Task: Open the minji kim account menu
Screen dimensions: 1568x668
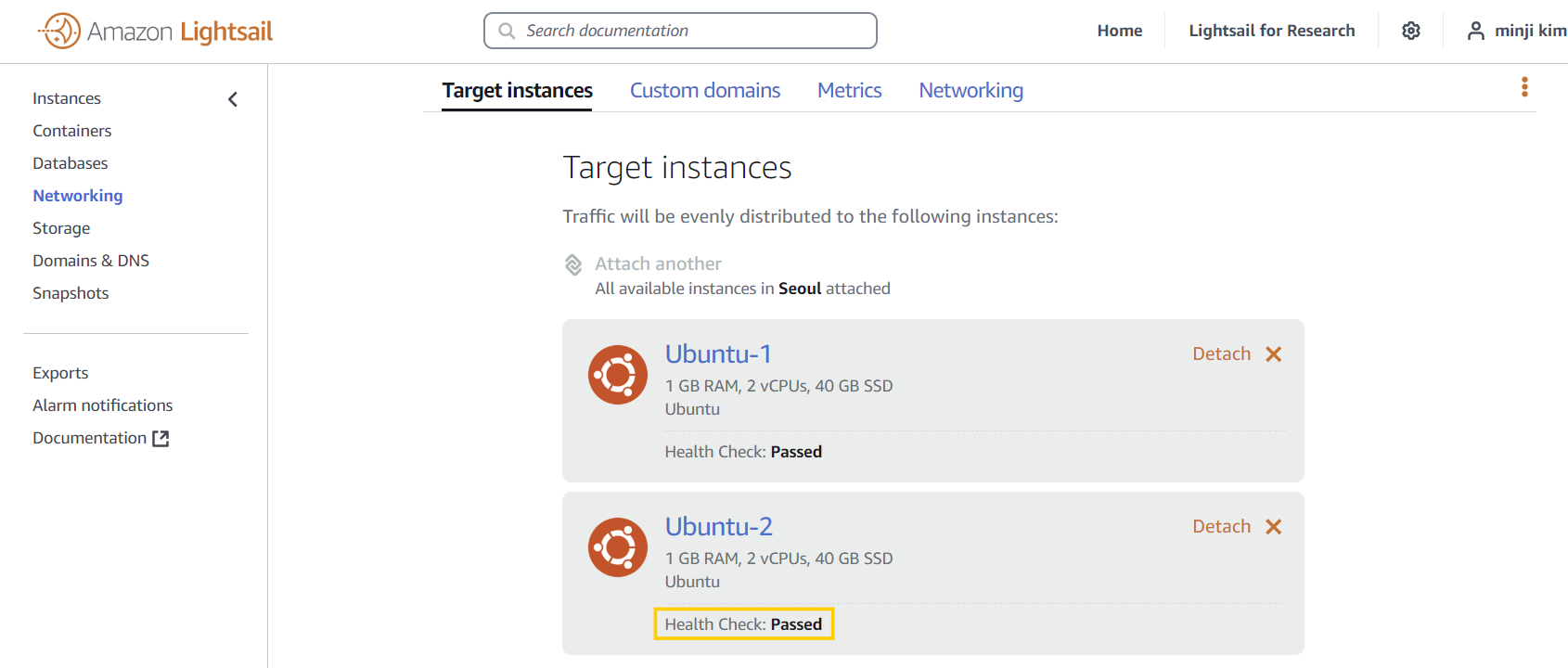Action: [1530, 31]
